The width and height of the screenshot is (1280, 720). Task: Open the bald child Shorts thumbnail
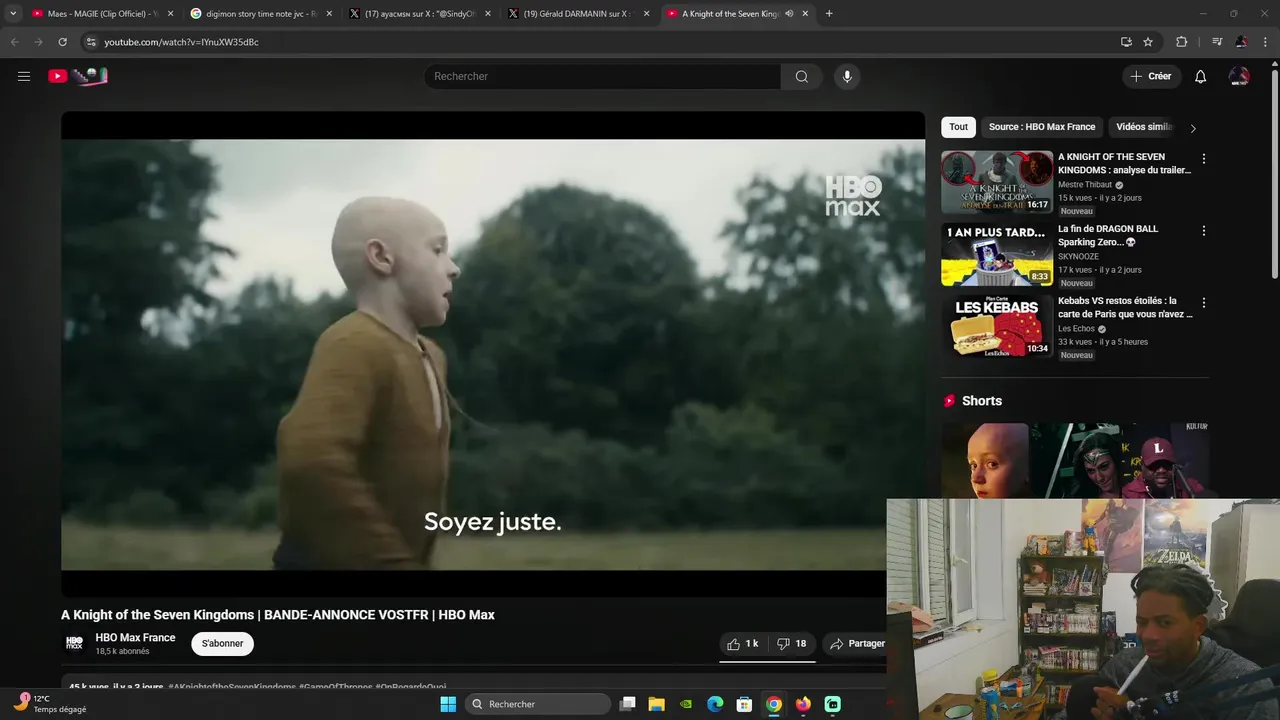click(985, 460)
